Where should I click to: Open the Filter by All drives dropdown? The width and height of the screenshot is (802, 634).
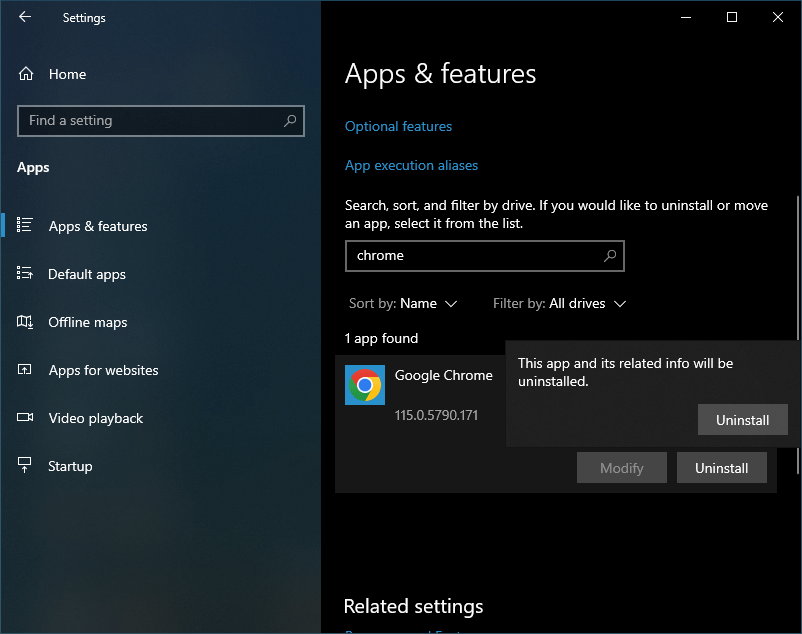point(560,303)
